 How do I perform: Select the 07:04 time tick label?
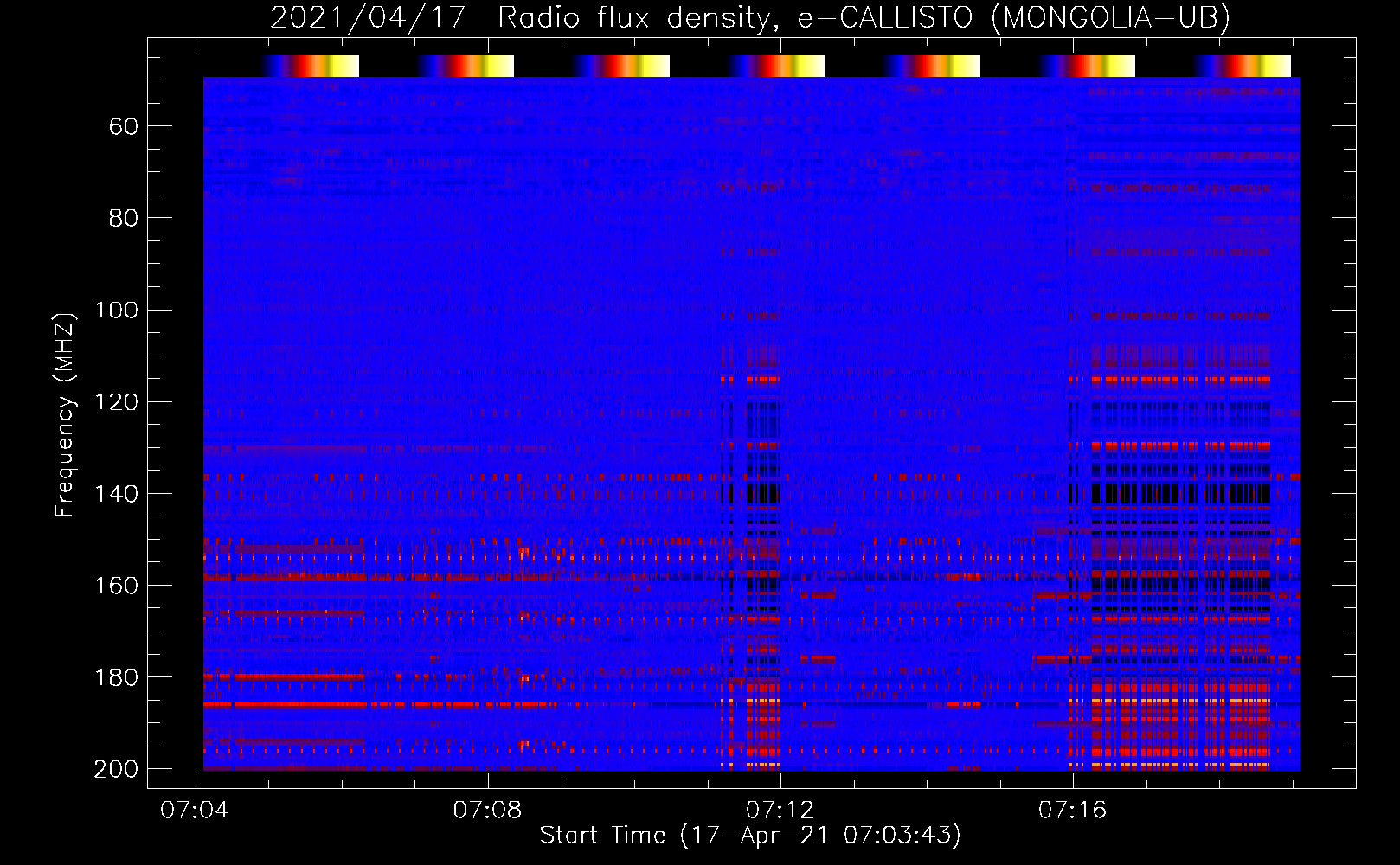point(196,810)
